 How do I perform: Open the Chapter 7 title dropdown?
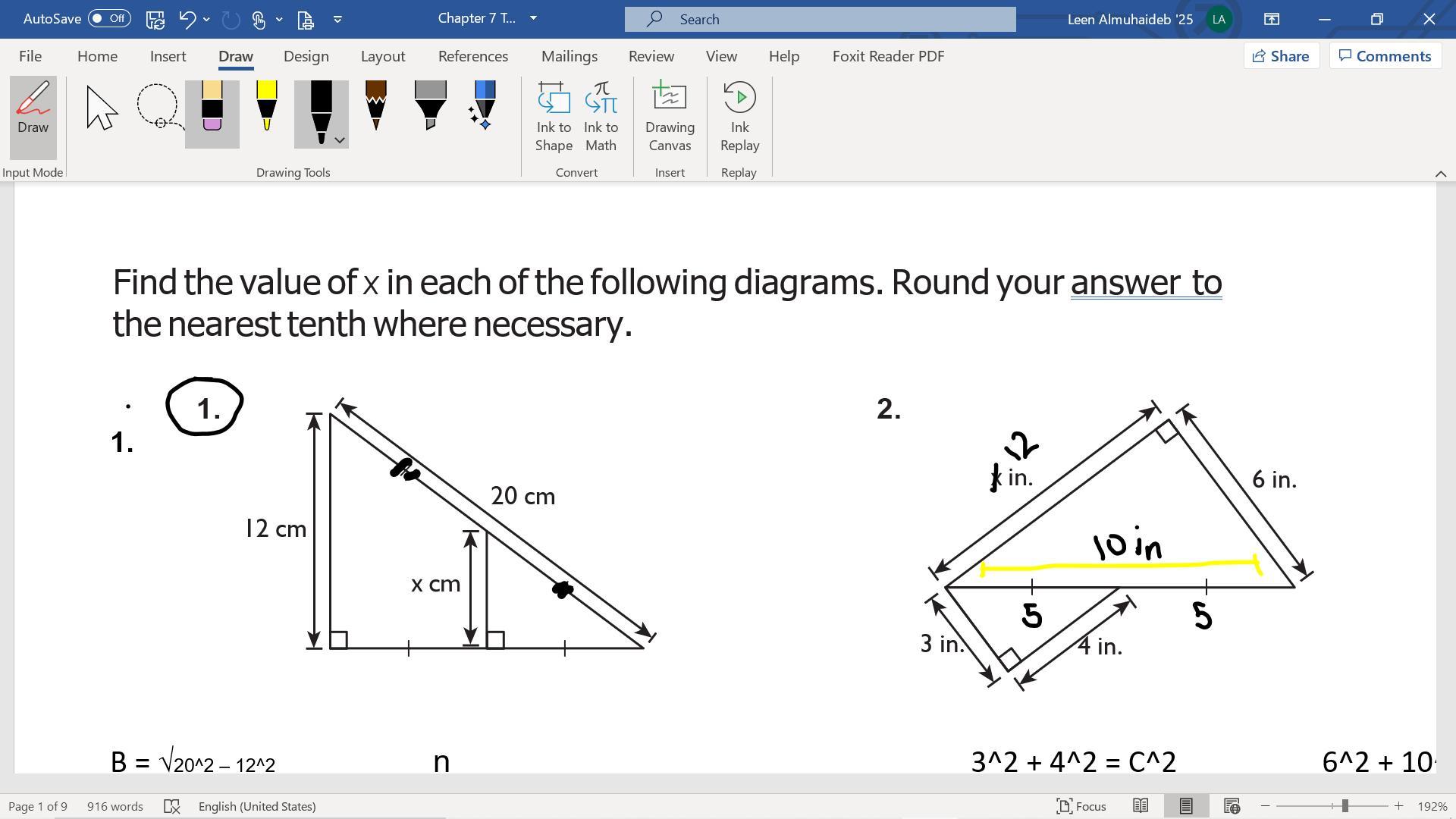click(533, 17)
